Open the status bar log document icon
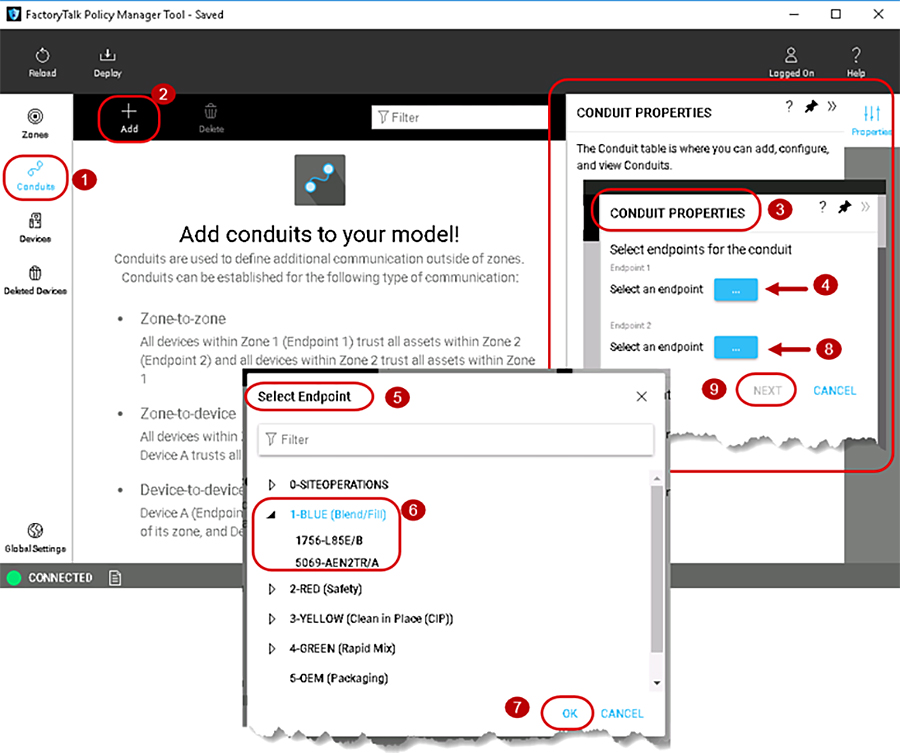 115,578
